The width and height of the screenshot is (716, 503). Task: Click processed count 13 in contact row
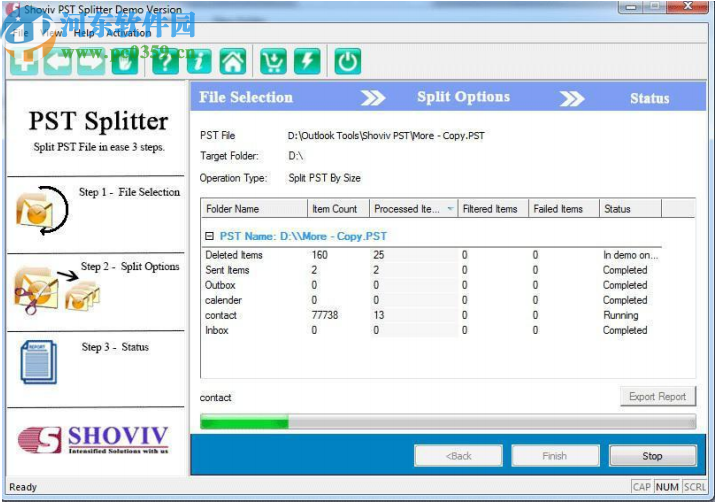click(x=379, y=315)
